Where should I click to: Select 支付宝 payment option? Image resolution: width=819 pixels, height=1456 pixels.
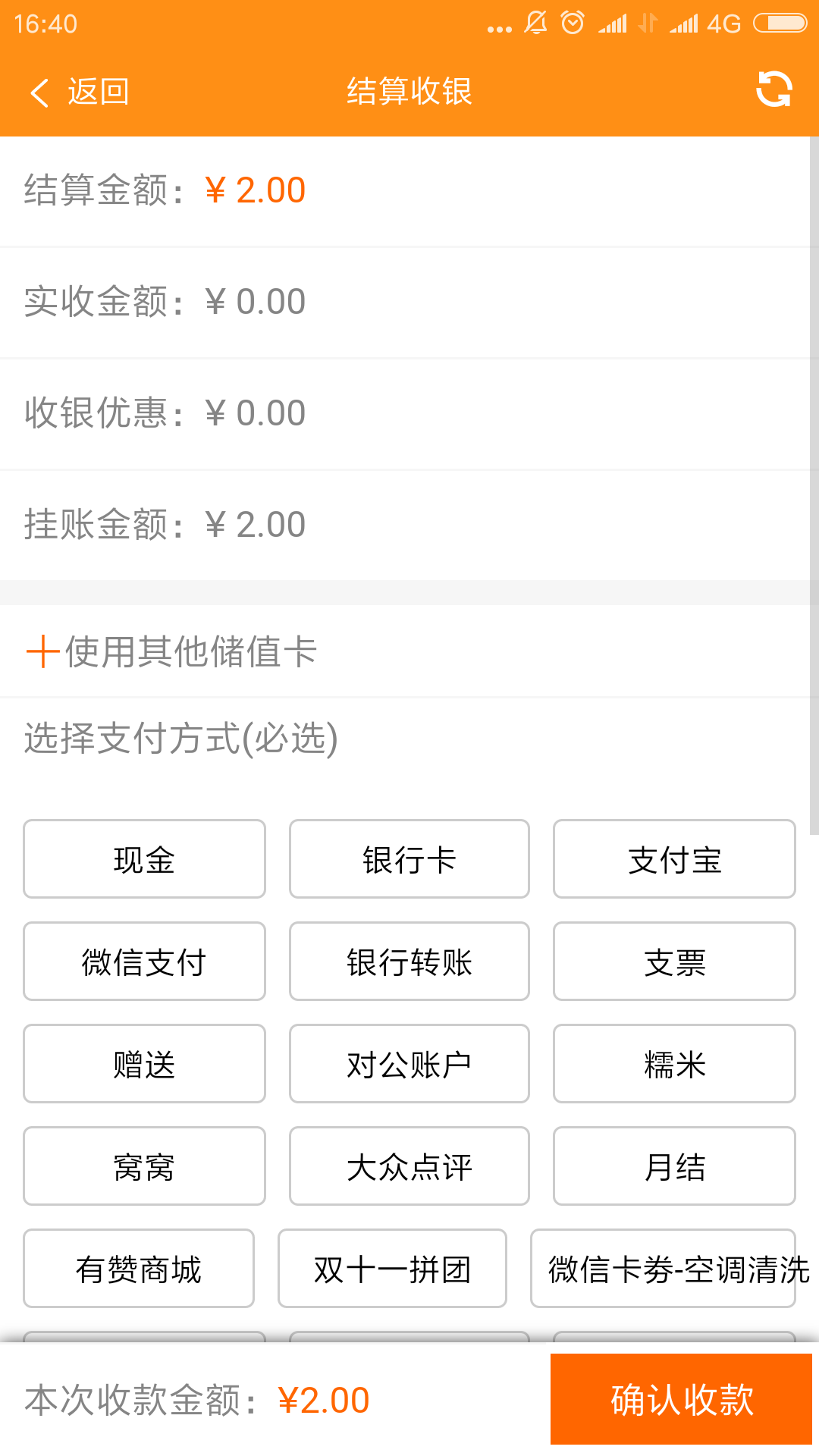(674, 859)
